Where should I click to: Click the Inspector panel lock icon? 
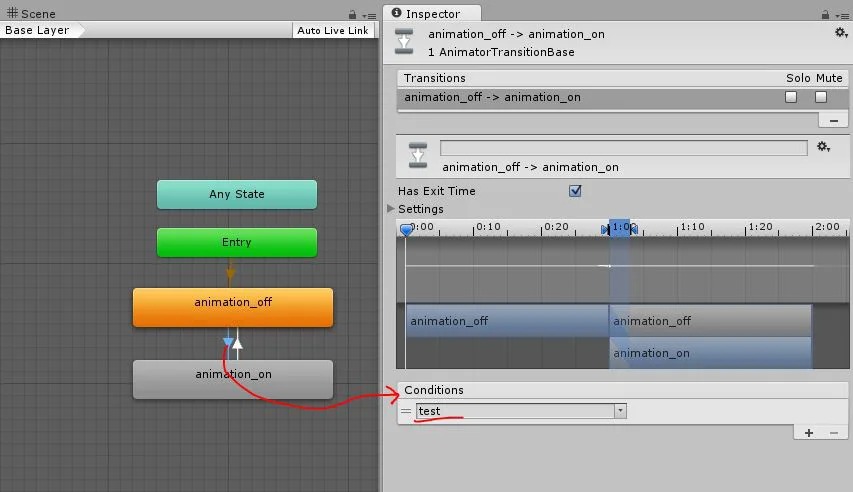pos(825,14)
